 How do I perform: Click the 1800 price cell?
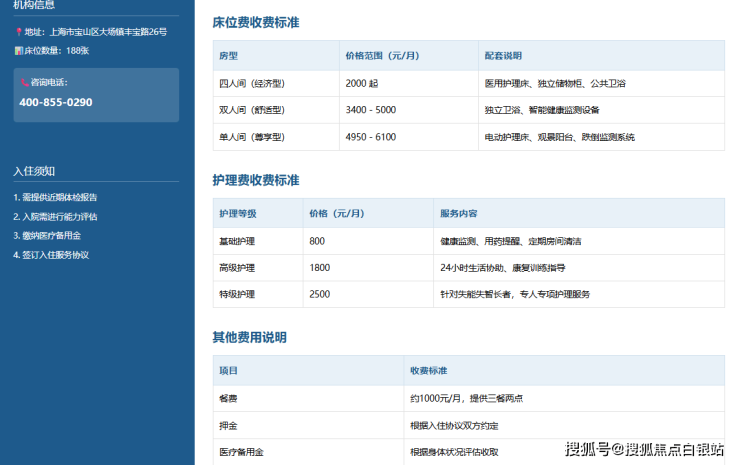pyautogui.click(x=368, y=268)
